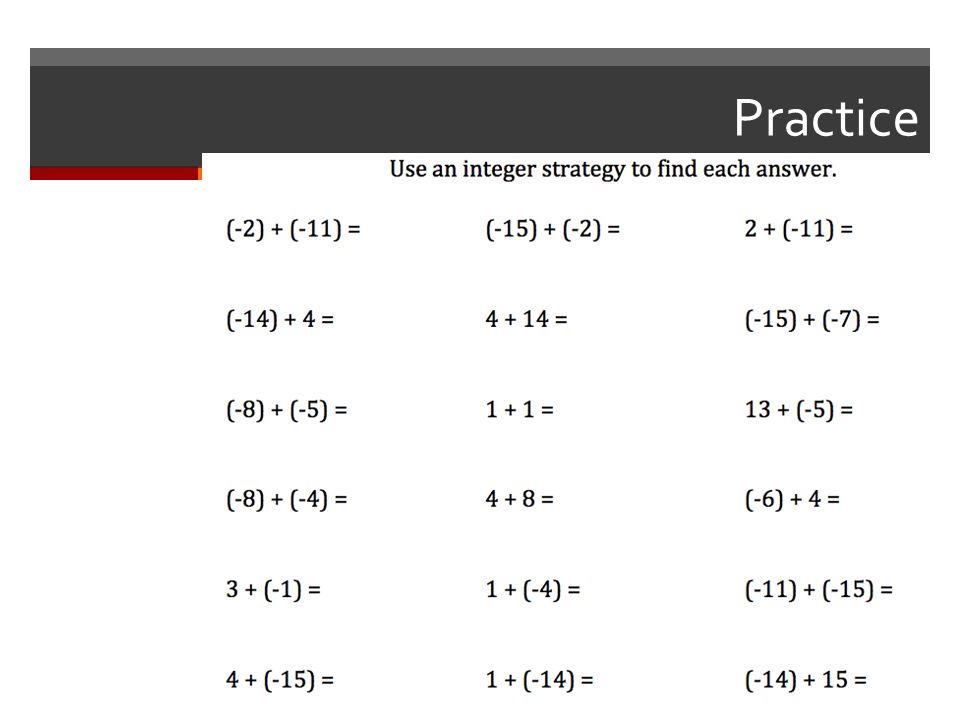Click the Practice slide title

pos(826,117)
